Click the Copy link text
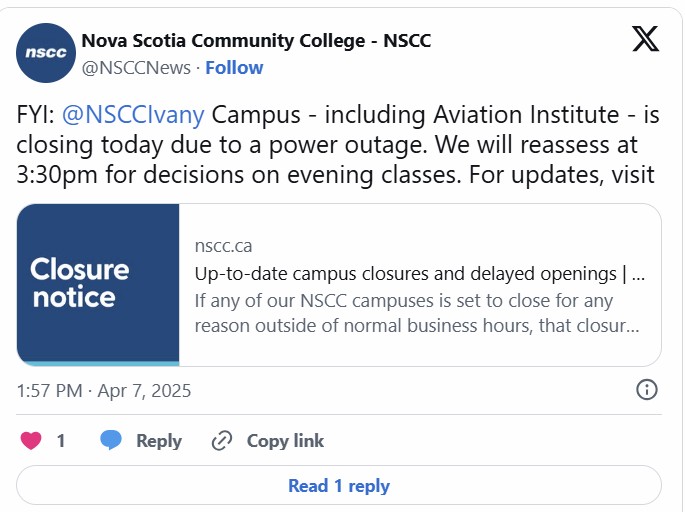This screenshot has width=685, height=512. [x=285, y=441]
